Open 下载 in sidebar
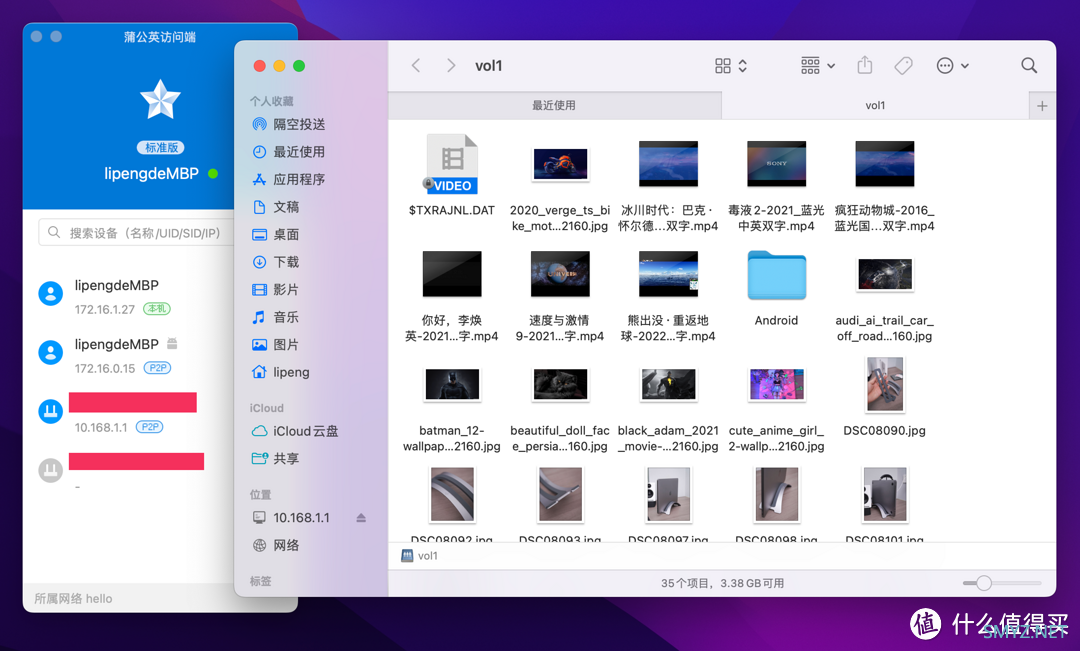Viewport: 1080px width, 651px height. tap(277, 262)
